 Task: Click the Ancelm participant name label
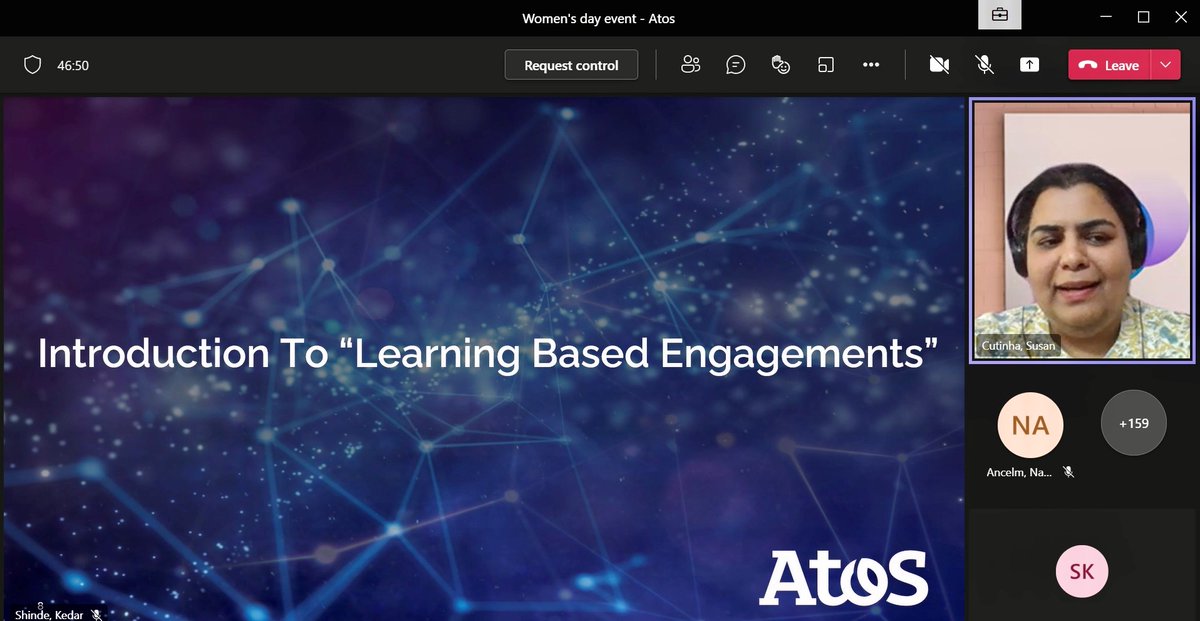point(1019,472)
